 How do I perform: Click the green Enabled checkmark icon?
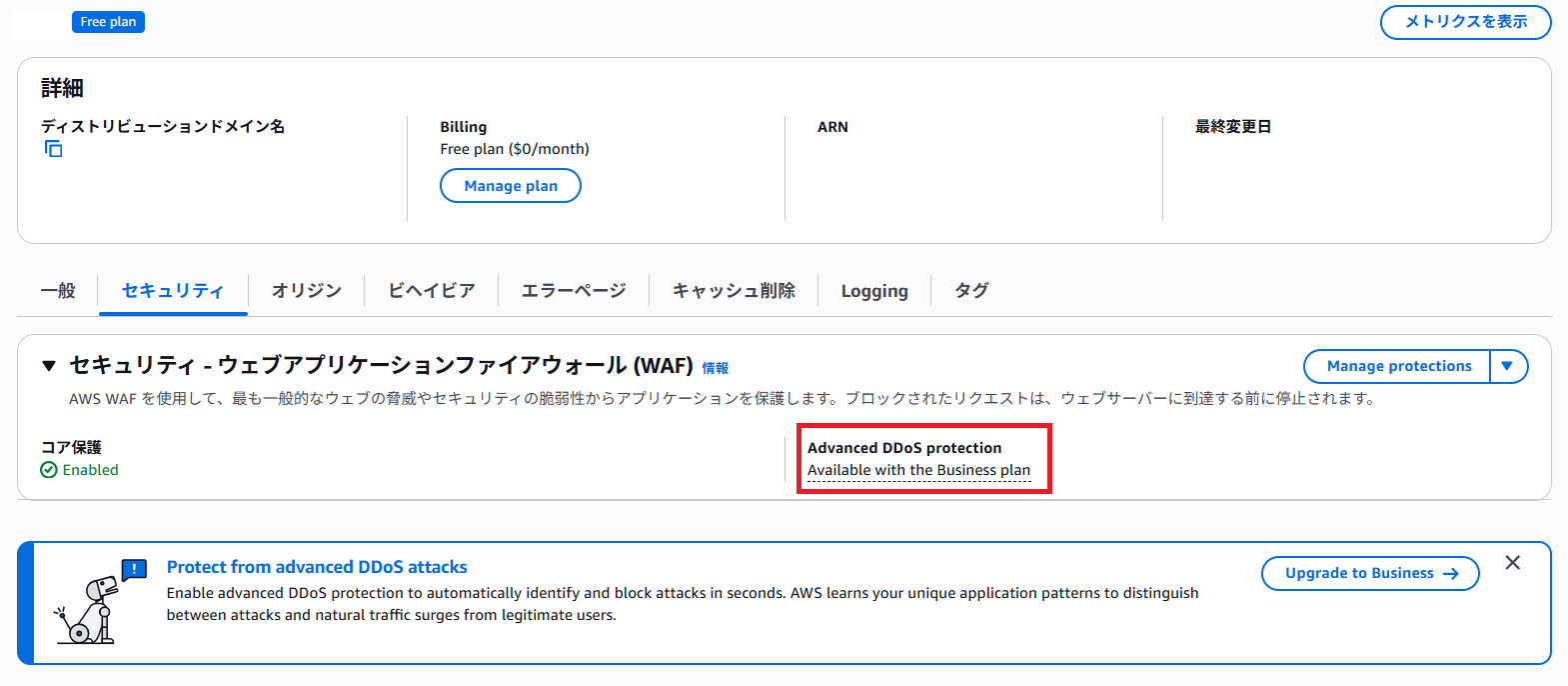click(49, 470)
